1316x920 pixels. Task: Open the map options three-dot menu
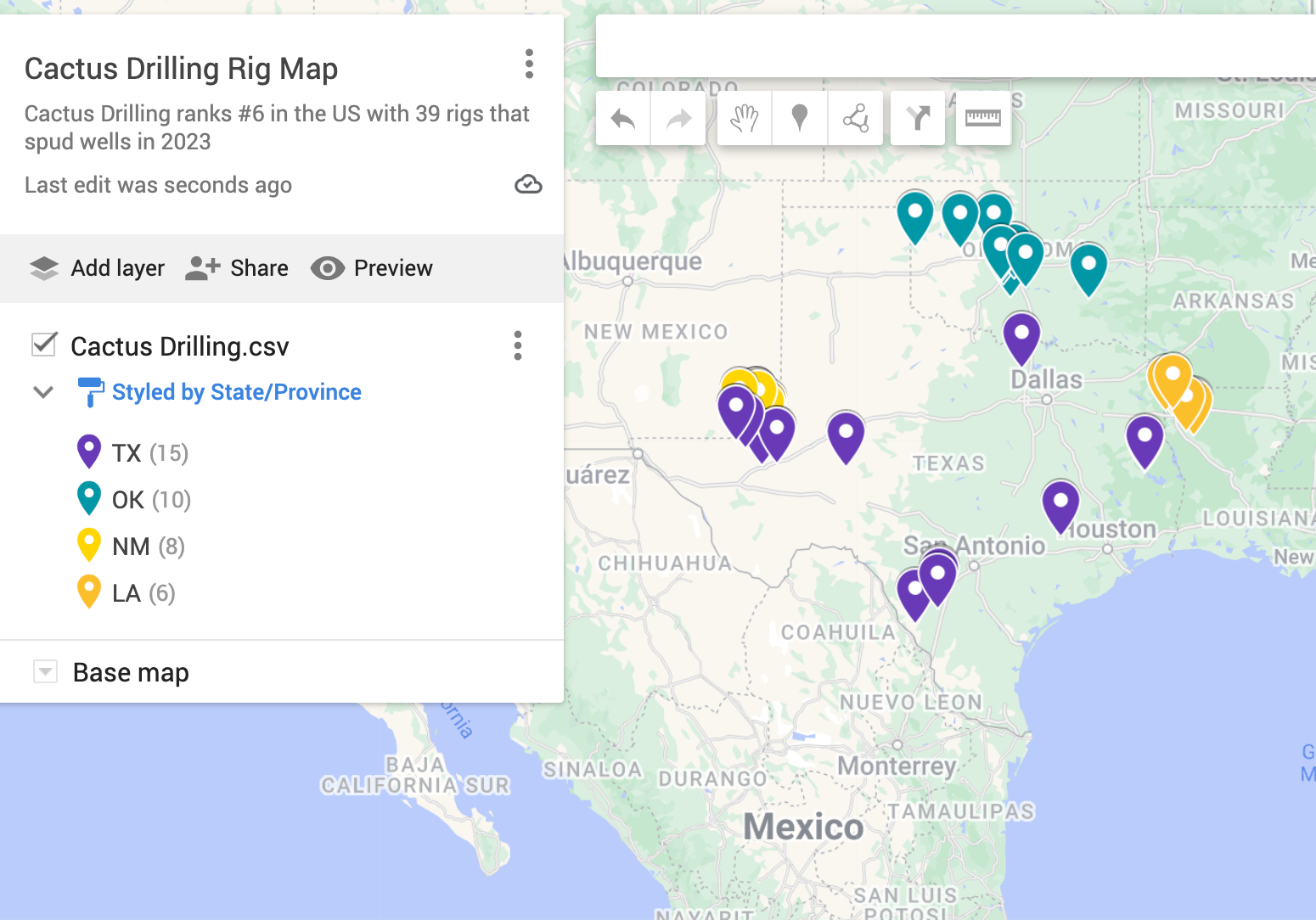click(529, 64)
